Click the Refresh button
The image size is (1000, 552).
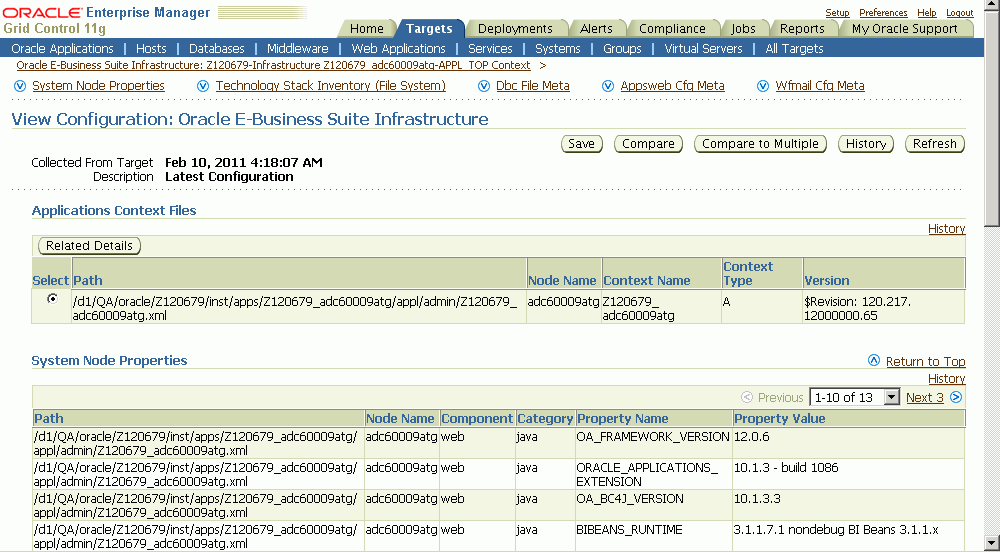click(x=935, y=144)
